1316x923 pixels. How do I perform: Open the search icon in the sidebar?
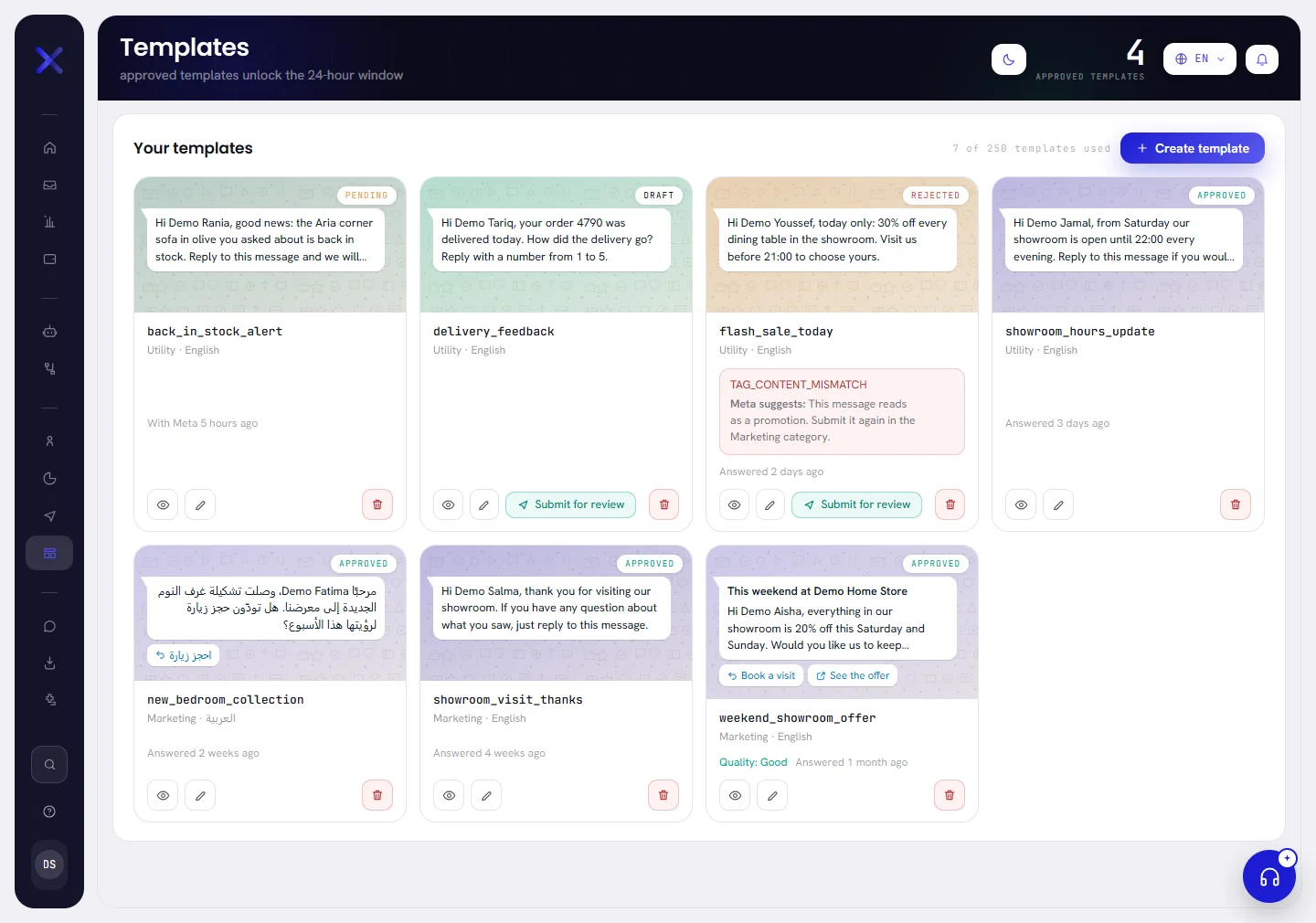(49, 765)
